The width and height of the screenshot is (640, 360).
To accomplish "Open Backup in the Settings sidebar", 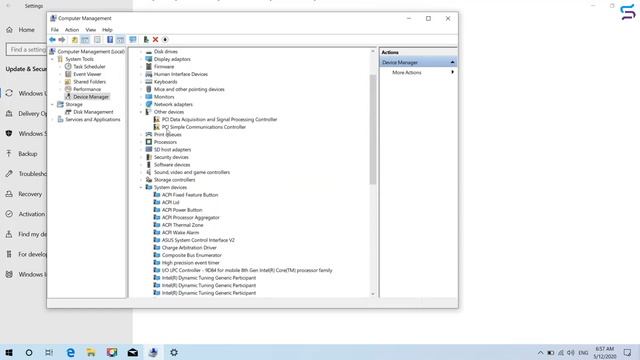I will click(27, 154).
